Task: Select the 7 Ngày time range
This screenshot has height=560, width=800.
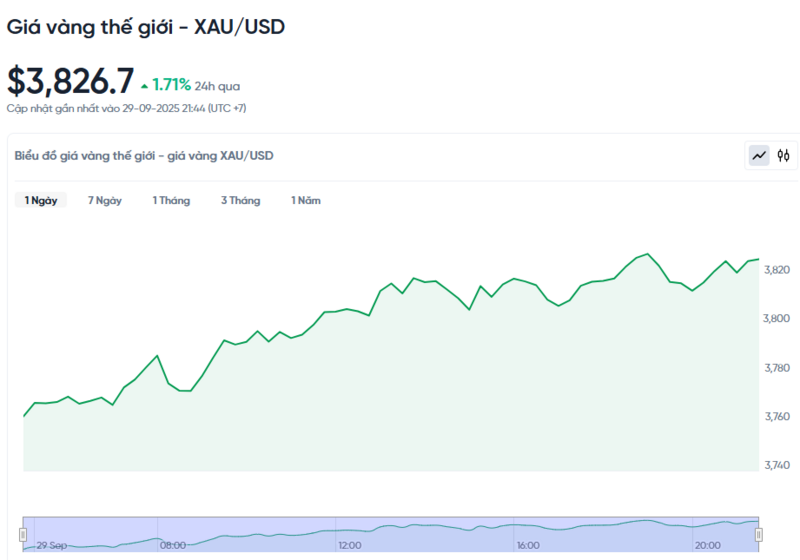Action: (x=105, y=200)
